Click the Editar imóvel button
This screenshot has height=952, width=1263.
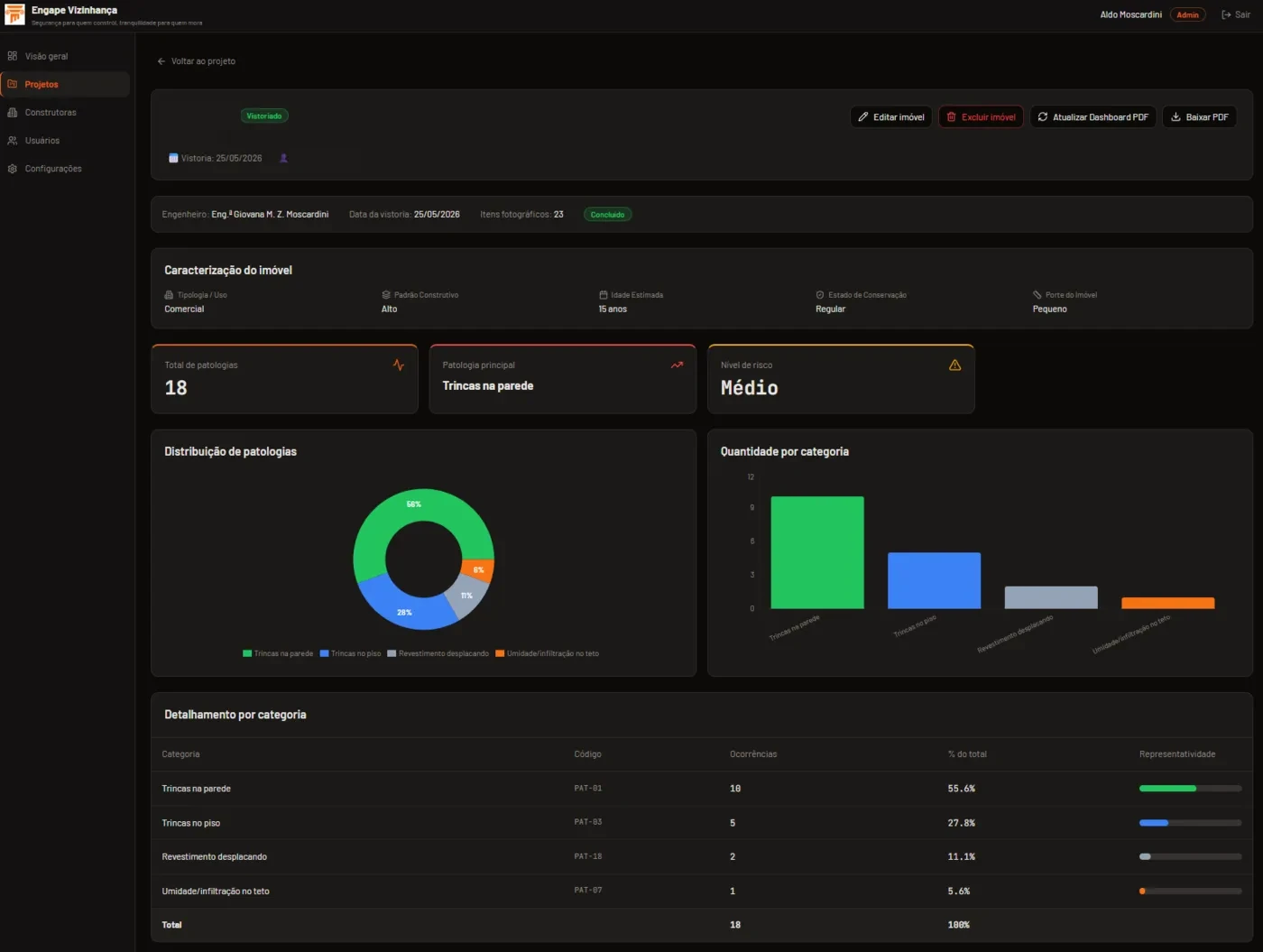891,116
